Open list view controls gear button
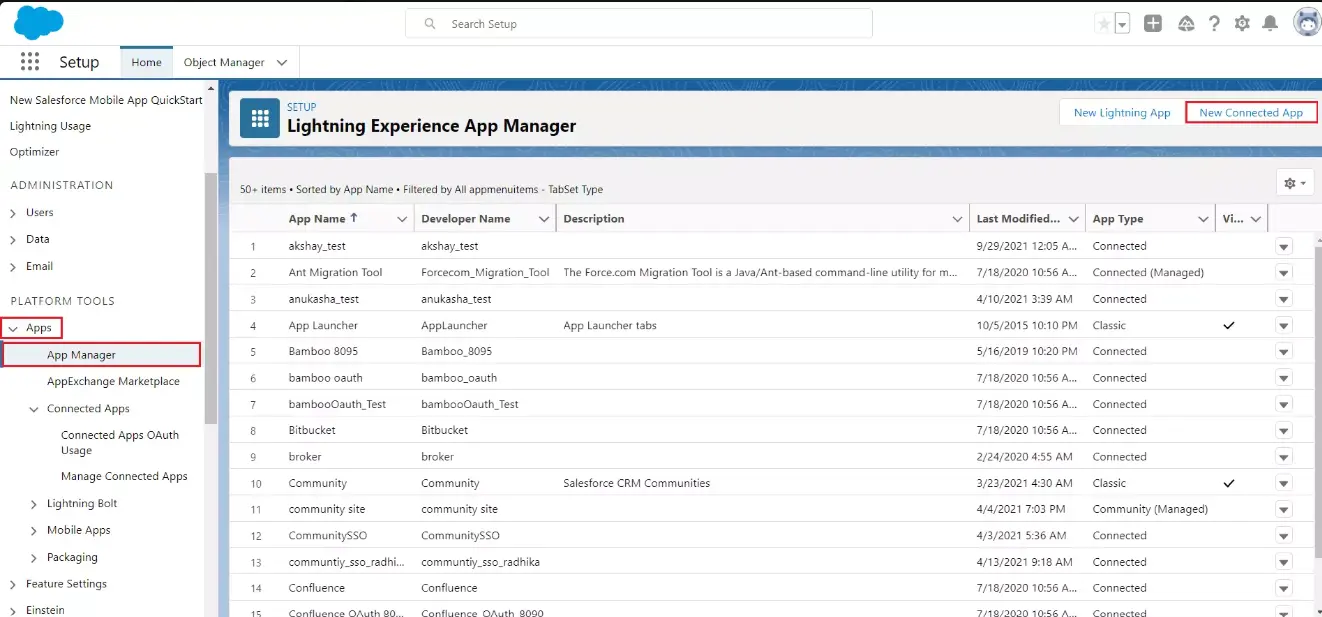 pos(1294,183)
